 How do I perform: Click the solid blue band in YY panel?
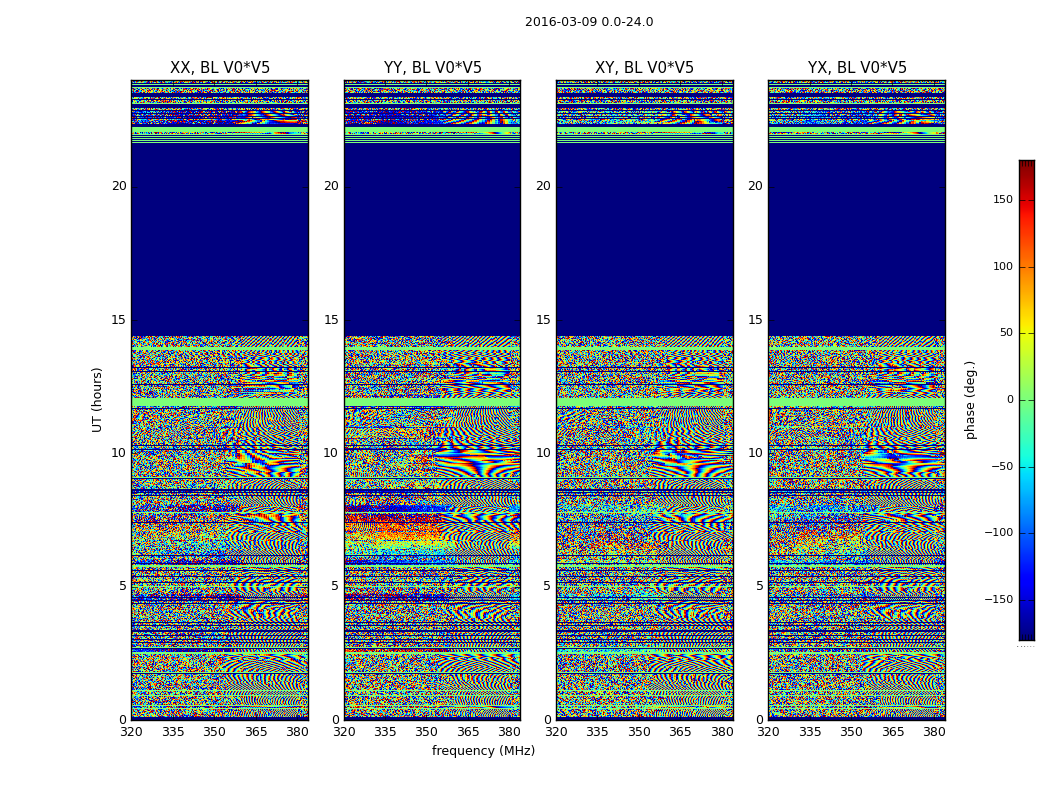coord(432,240)
